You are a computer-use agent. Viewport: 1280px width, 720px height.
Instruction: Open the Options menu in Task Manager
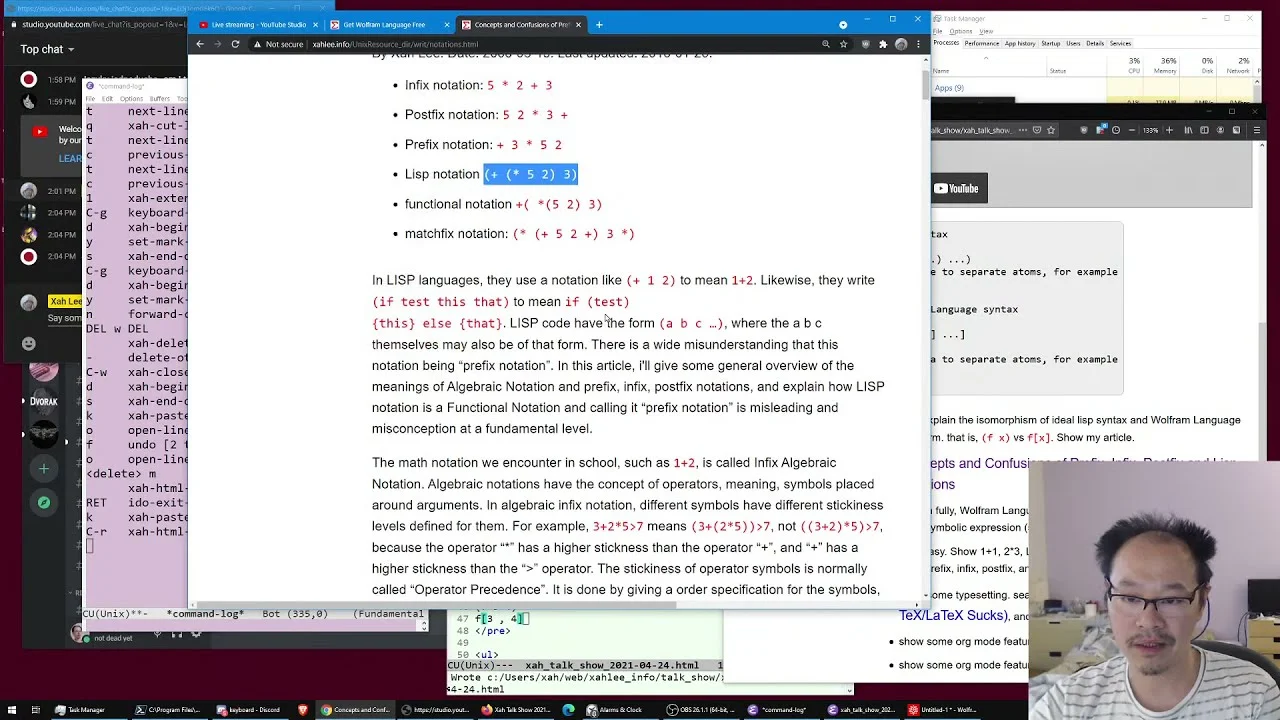960,31
